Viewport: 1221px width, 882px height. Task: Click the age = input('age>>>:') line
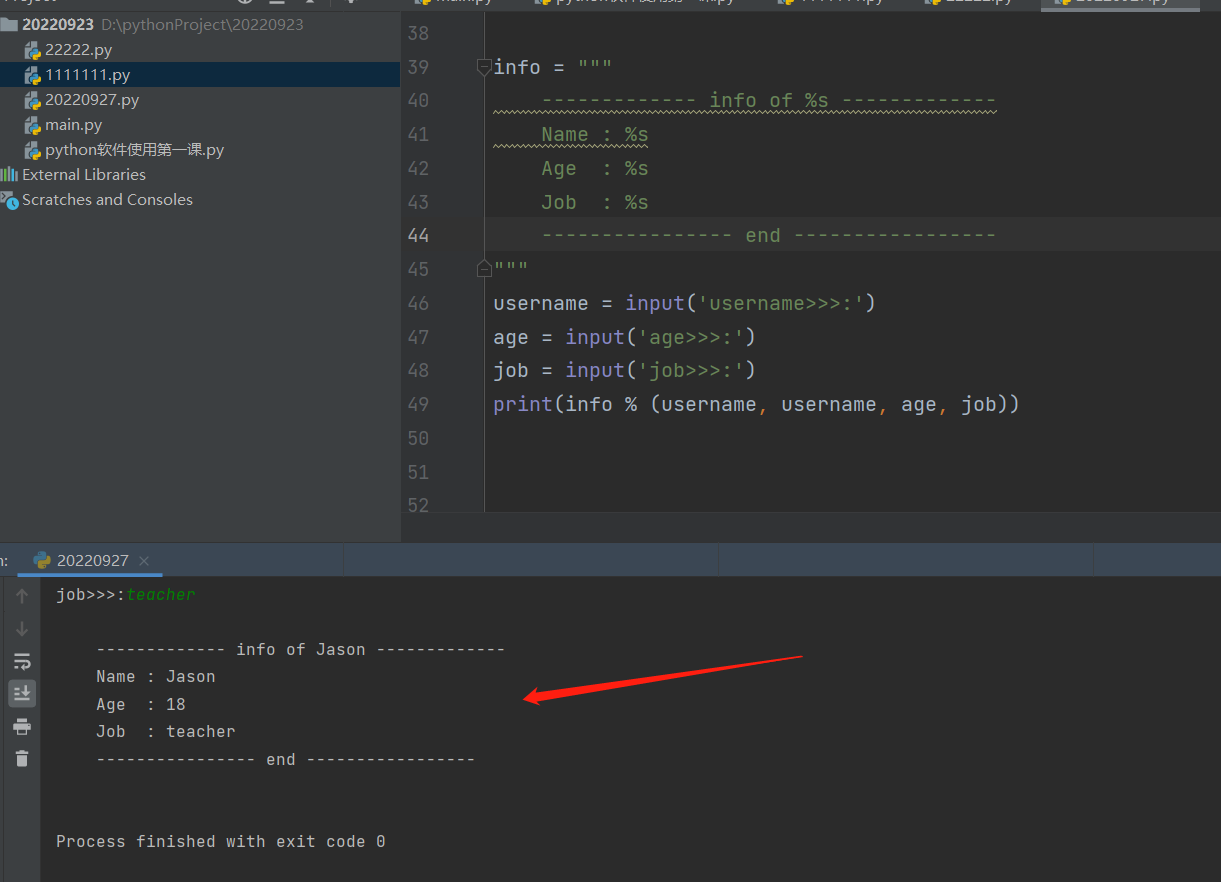624,337
